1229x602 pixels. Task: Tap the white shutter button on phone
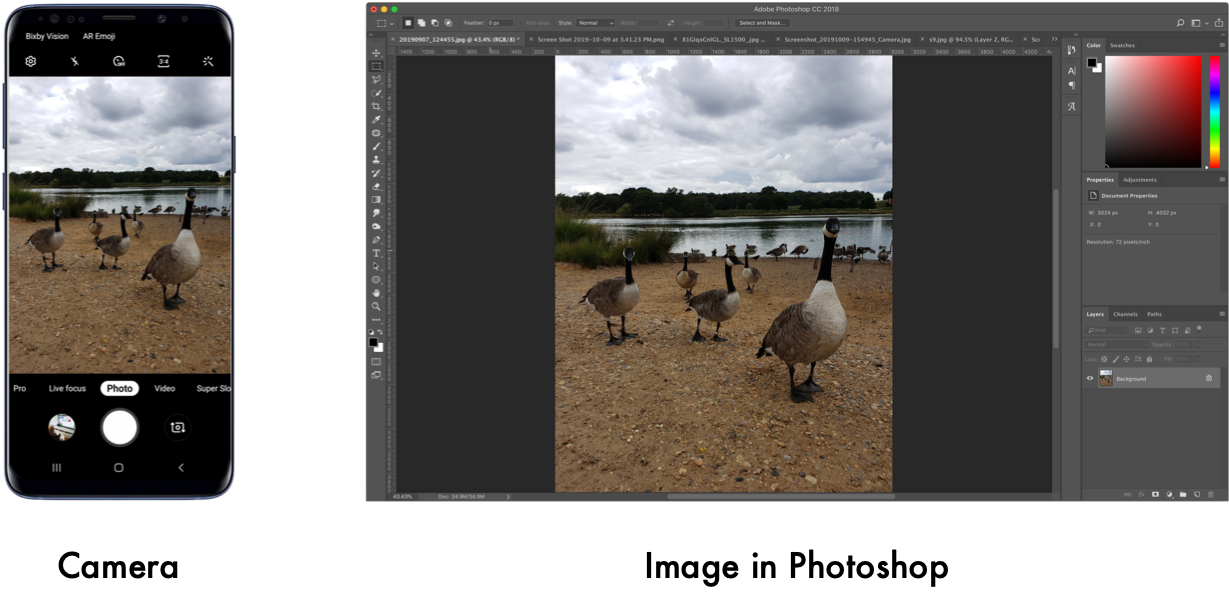pyautogui.click(x=119, y=427)
